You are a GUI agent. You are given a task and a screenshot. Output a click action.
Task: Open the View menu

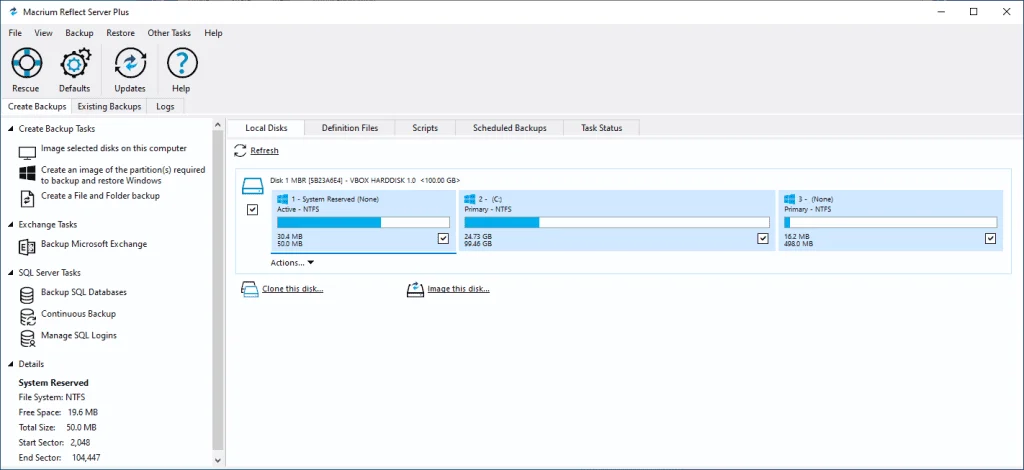coord(44,33)
